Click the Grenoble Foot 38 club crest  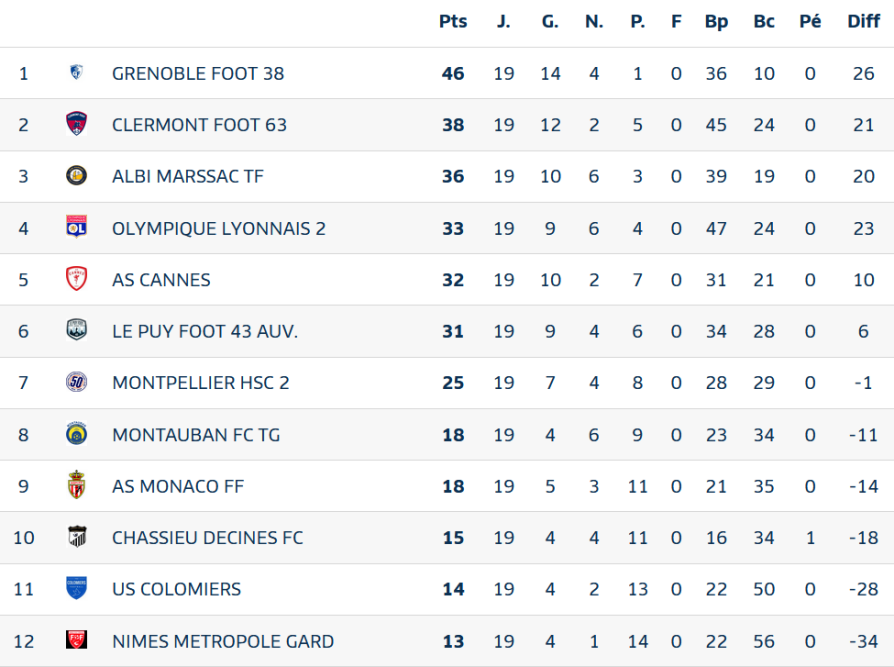[76, 72]
